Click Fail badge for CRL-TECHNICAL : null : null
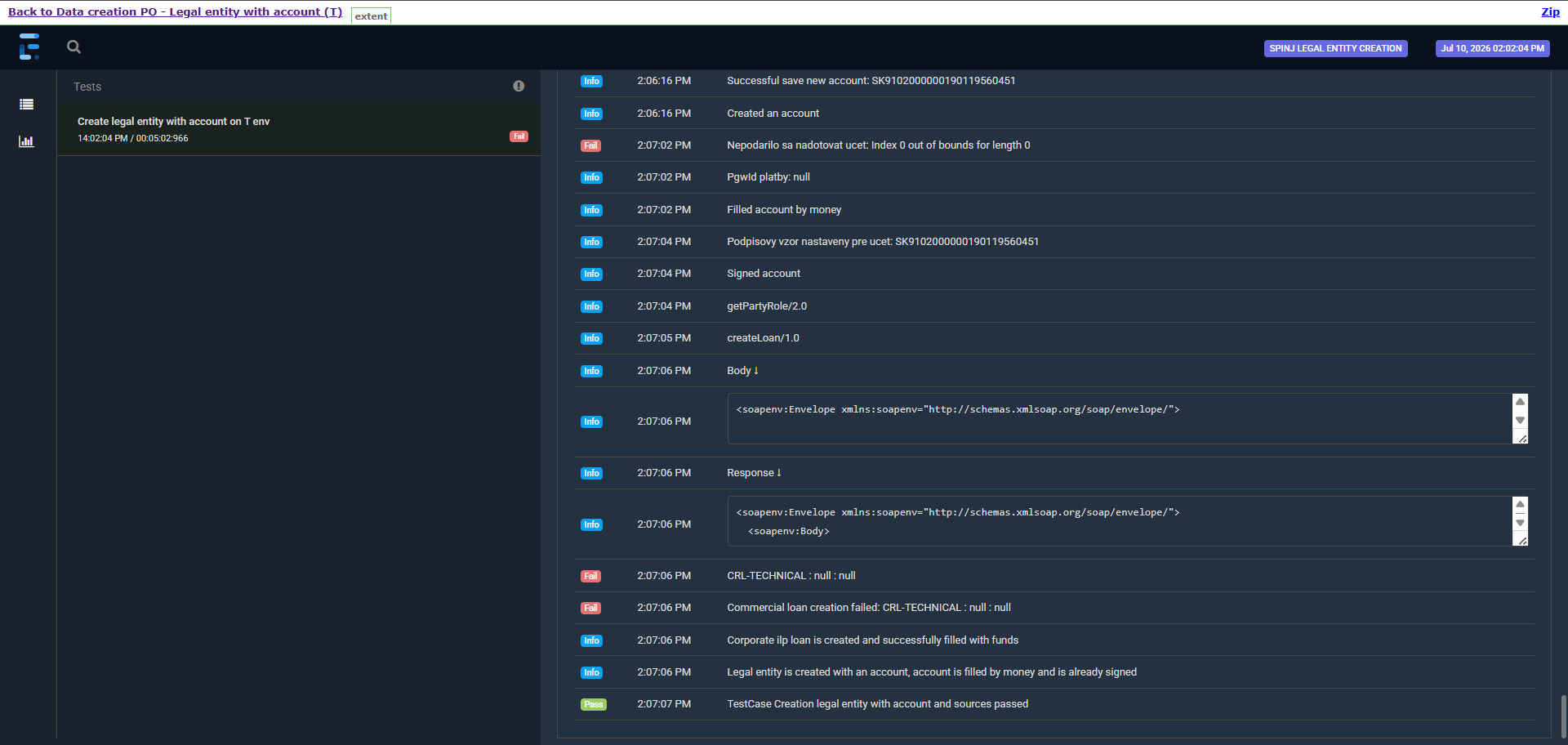Screen dimensions: 1568x745 coord(590,576)
